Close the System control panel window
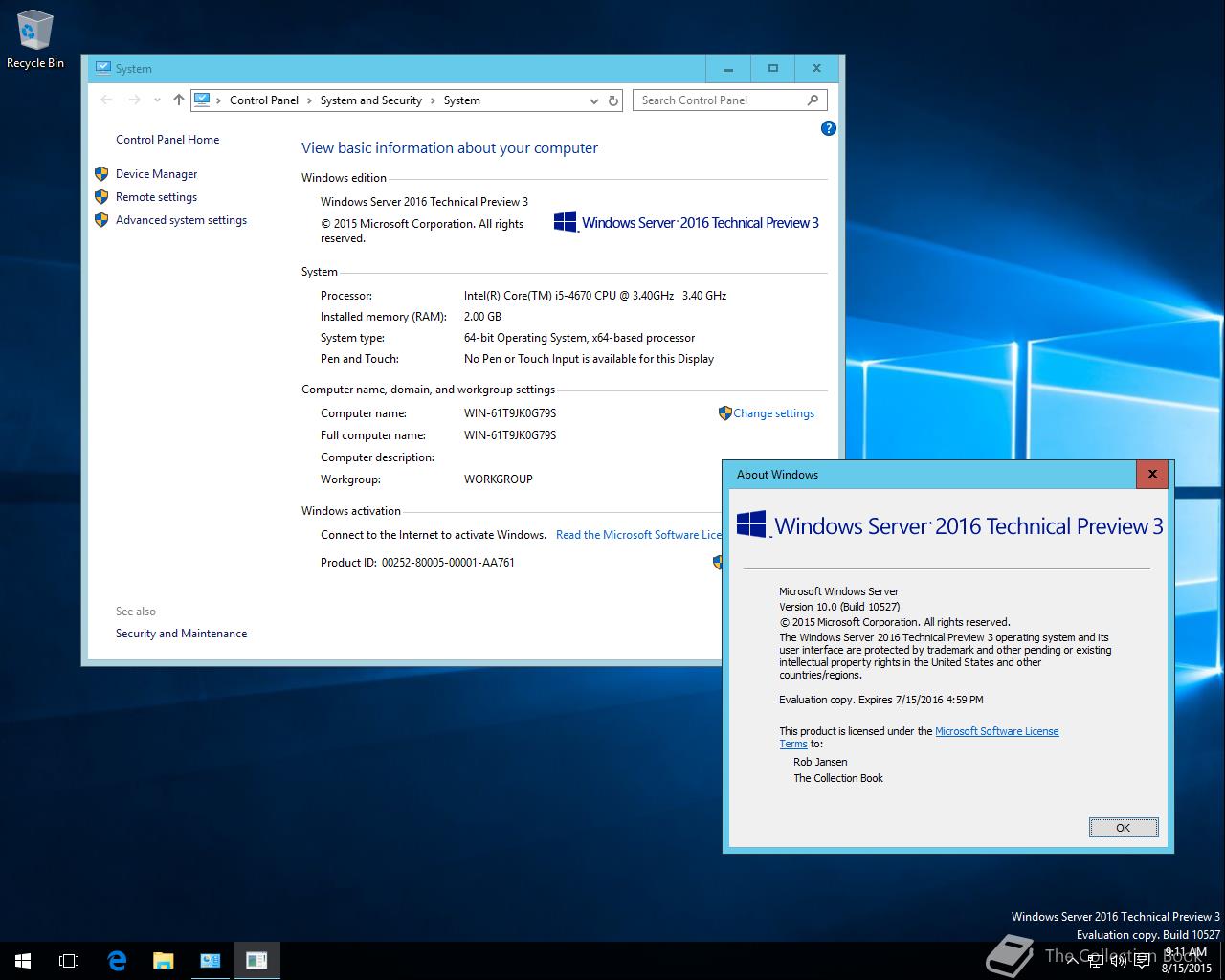1225x980 pixels. tap(816, 69)
